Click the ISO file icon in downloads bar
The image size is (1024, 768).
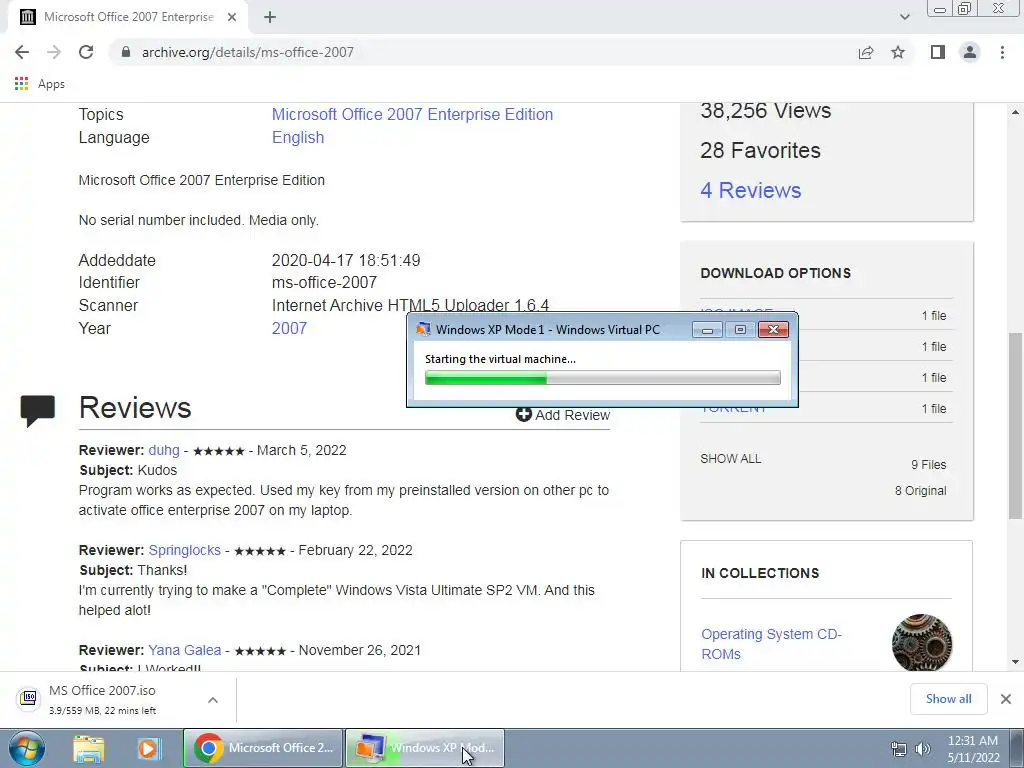pyautogui.click(x=28, y=698)
